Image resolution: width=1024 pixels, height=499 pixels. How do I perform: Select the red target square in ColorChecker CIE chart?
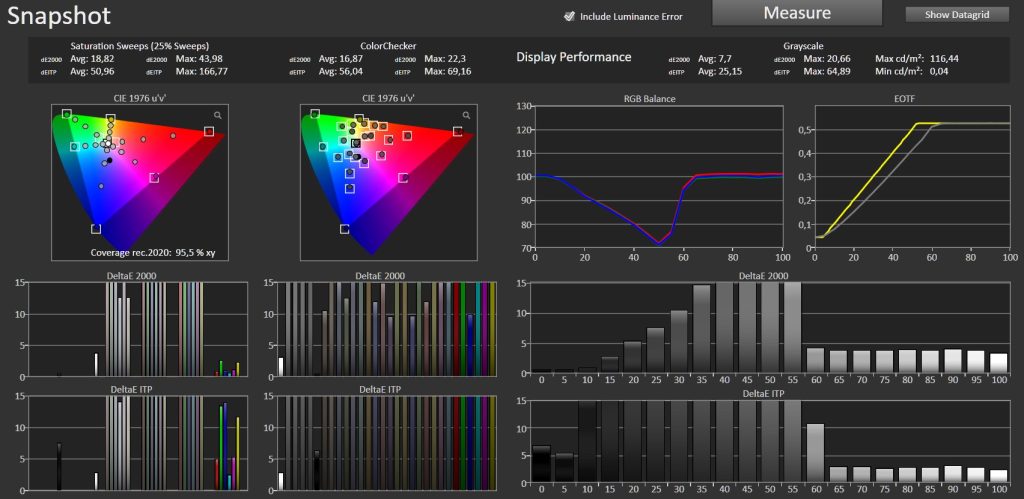coord(457,131)
